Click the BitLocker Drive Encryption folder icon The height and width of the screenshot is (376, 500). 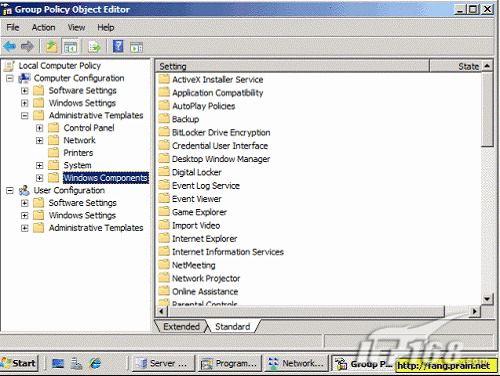pyautogui.click(x=164, y=132)
